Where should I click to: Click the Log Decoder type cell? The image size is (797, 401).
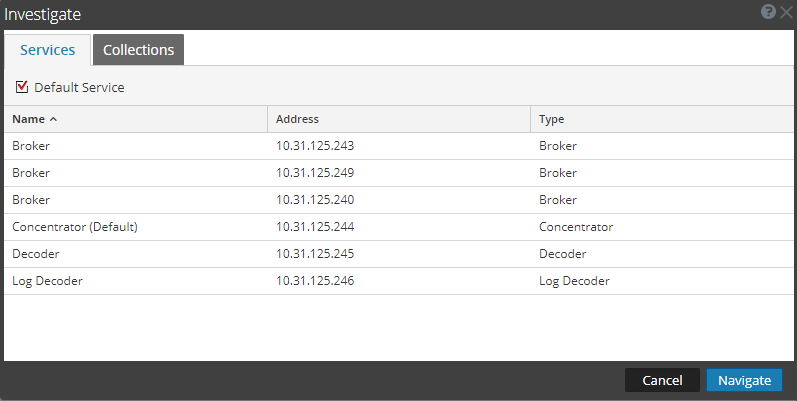[x=574, y=281]
